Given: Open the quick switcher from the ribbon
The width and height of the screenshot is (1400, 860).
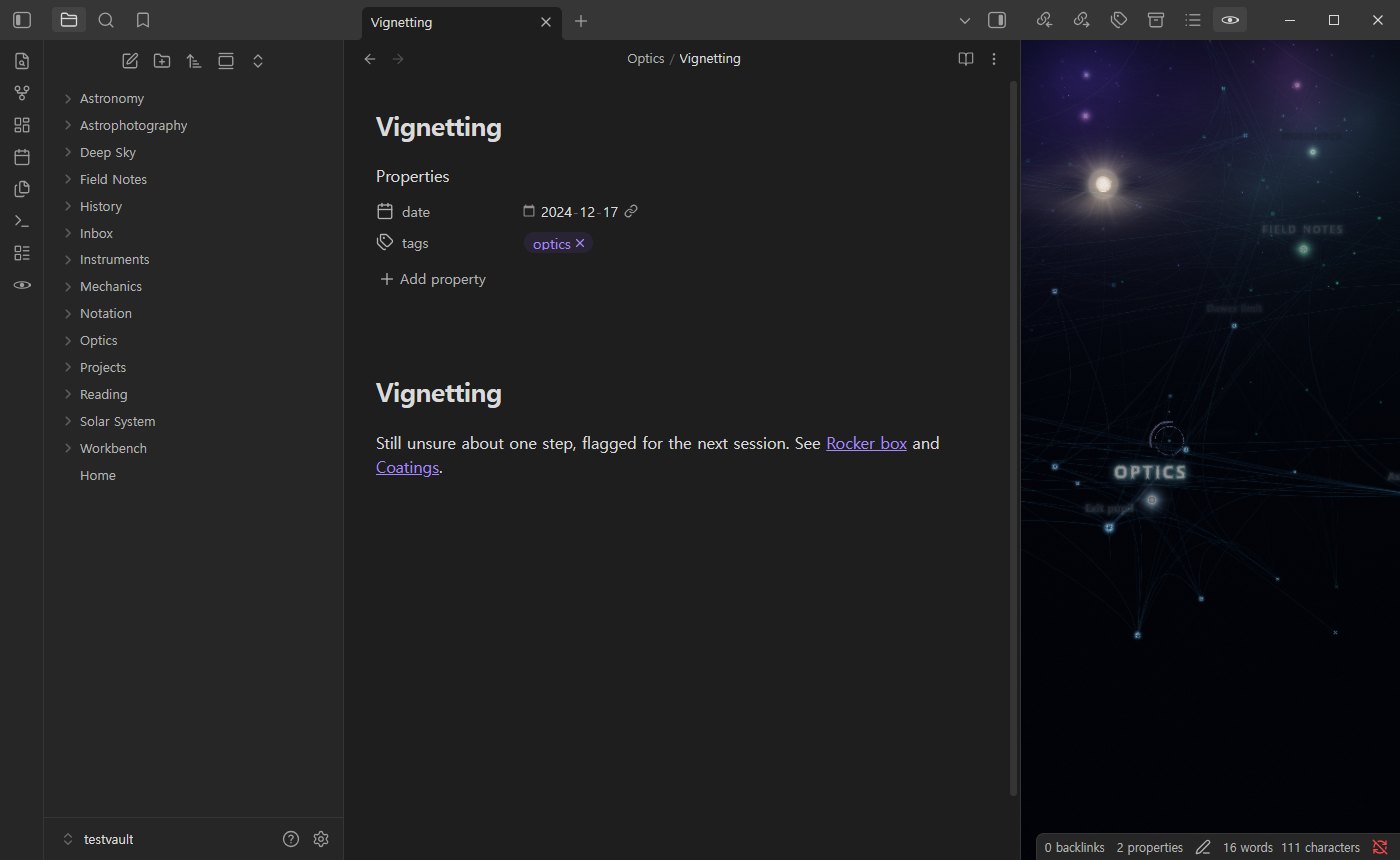Looking at the screenshot, I should 22,61.
